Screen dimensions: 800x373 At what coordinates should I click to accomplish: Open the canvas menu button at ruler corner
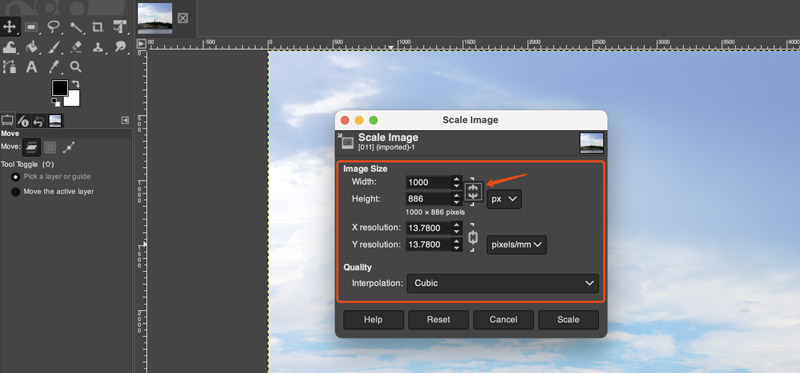click(141, 44)
